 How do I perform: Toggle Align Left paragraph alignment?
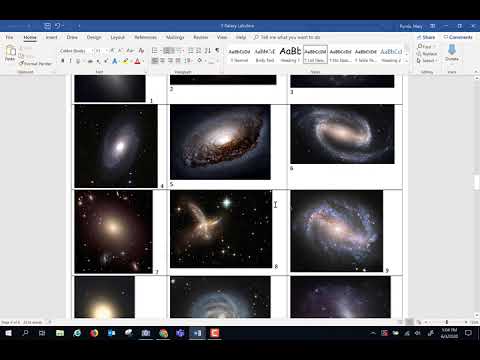[x=155, y=61]
